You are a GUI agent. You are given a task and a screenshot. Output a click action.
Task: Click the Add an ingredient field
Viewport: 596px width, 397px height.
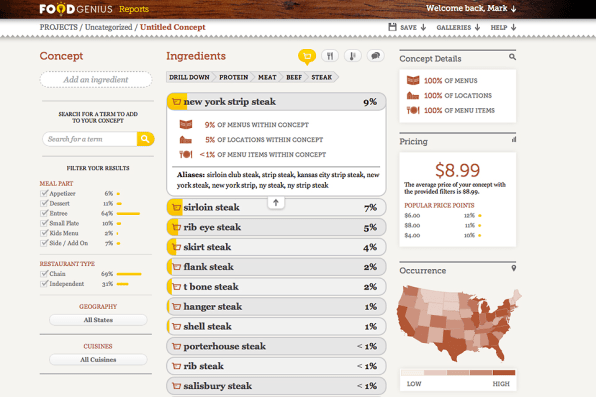point(96,79)
